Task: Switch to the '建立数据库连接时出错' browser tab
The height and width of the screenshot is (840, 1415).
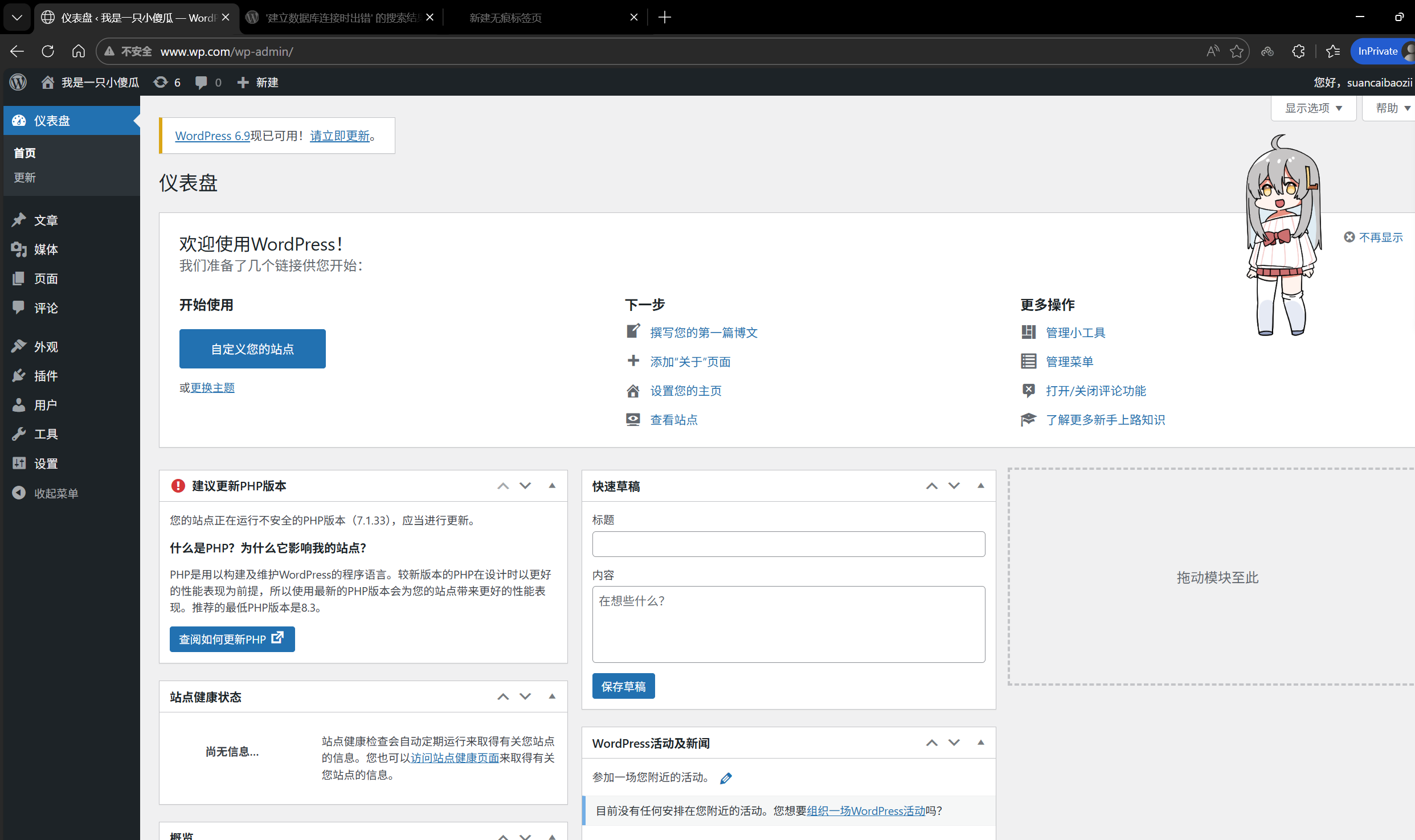Action: [340, 18]
